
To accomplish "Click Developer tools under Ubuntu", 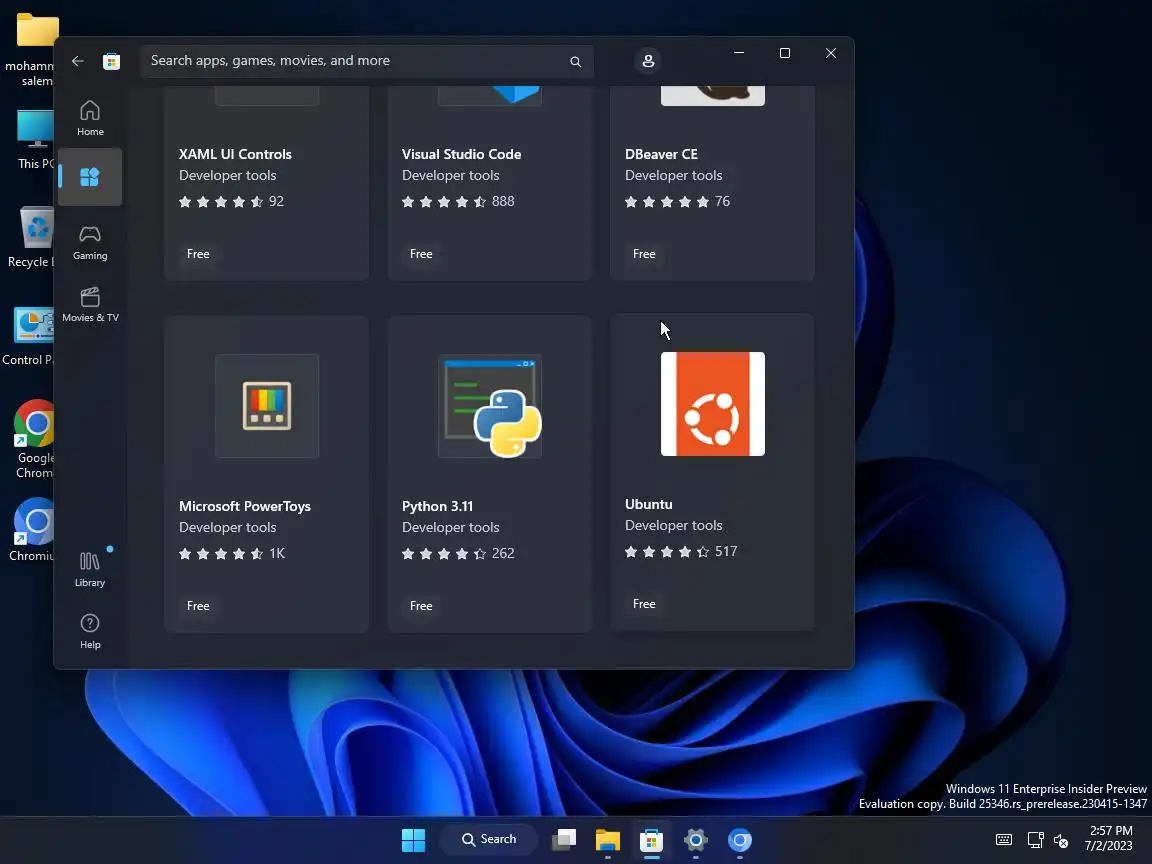I will tap(674, 525).
